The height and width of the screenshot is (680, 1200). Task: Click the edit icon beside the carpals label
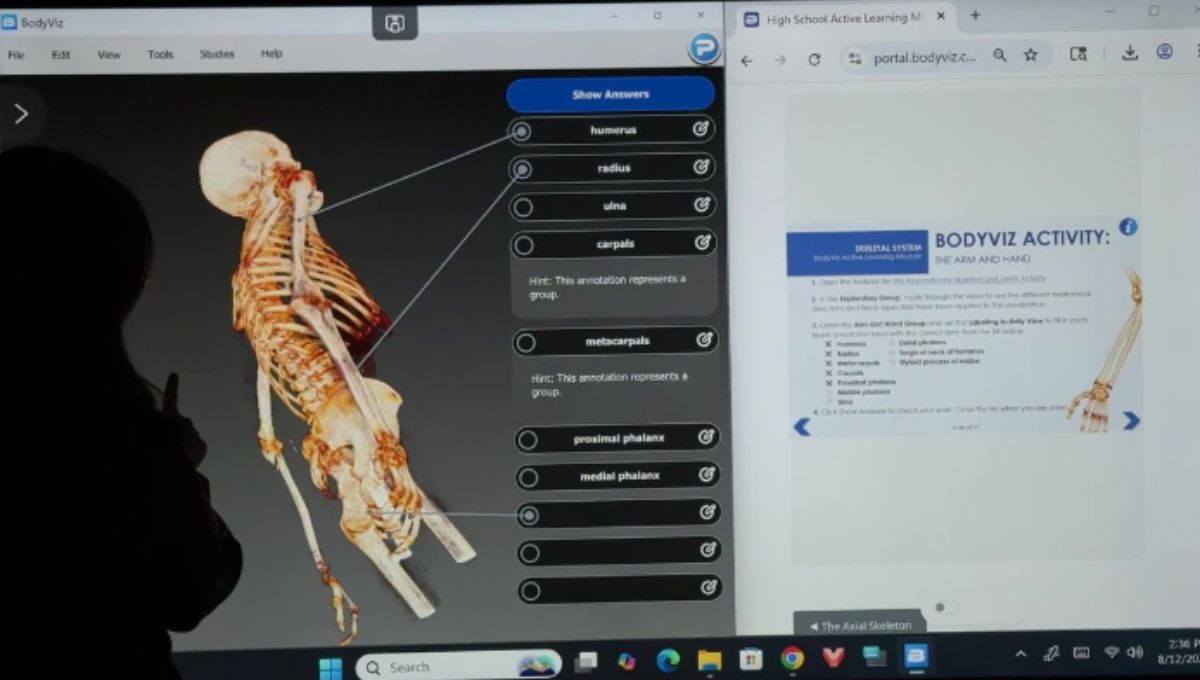pos(703,243)
